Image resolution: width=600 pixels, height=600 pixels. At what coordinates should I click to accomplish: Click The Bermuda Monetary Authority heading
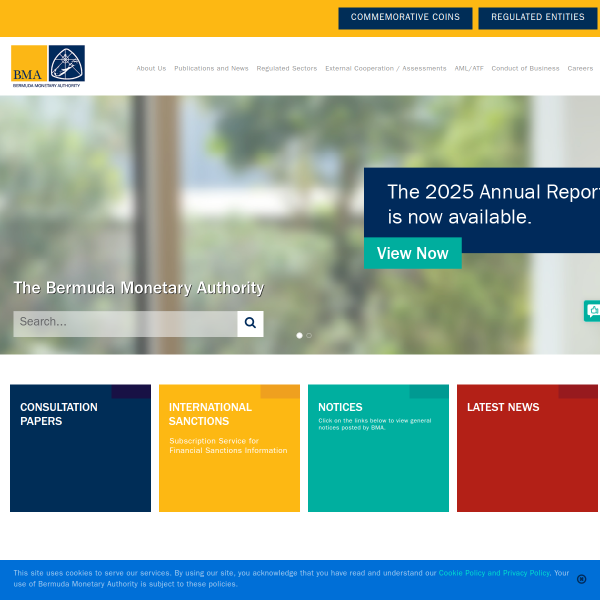coord(139,288)
